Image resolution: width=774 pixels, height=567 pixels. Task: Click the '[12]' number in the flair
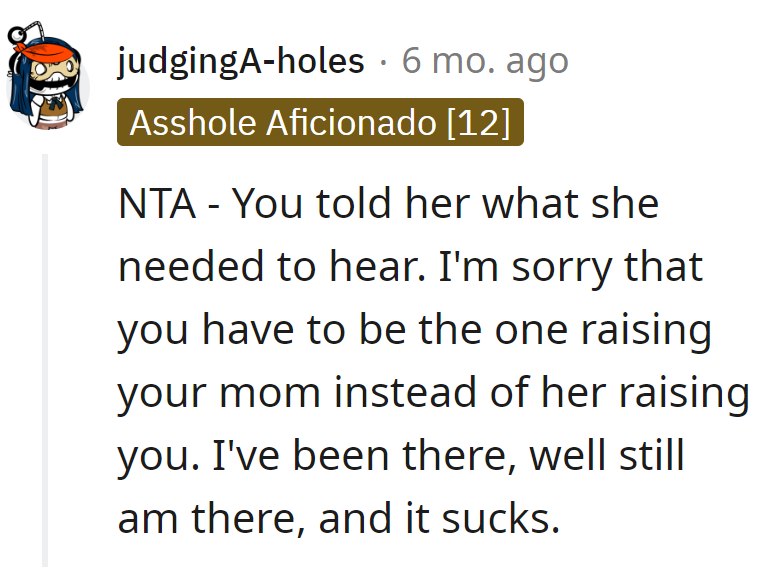pos(478,122)
